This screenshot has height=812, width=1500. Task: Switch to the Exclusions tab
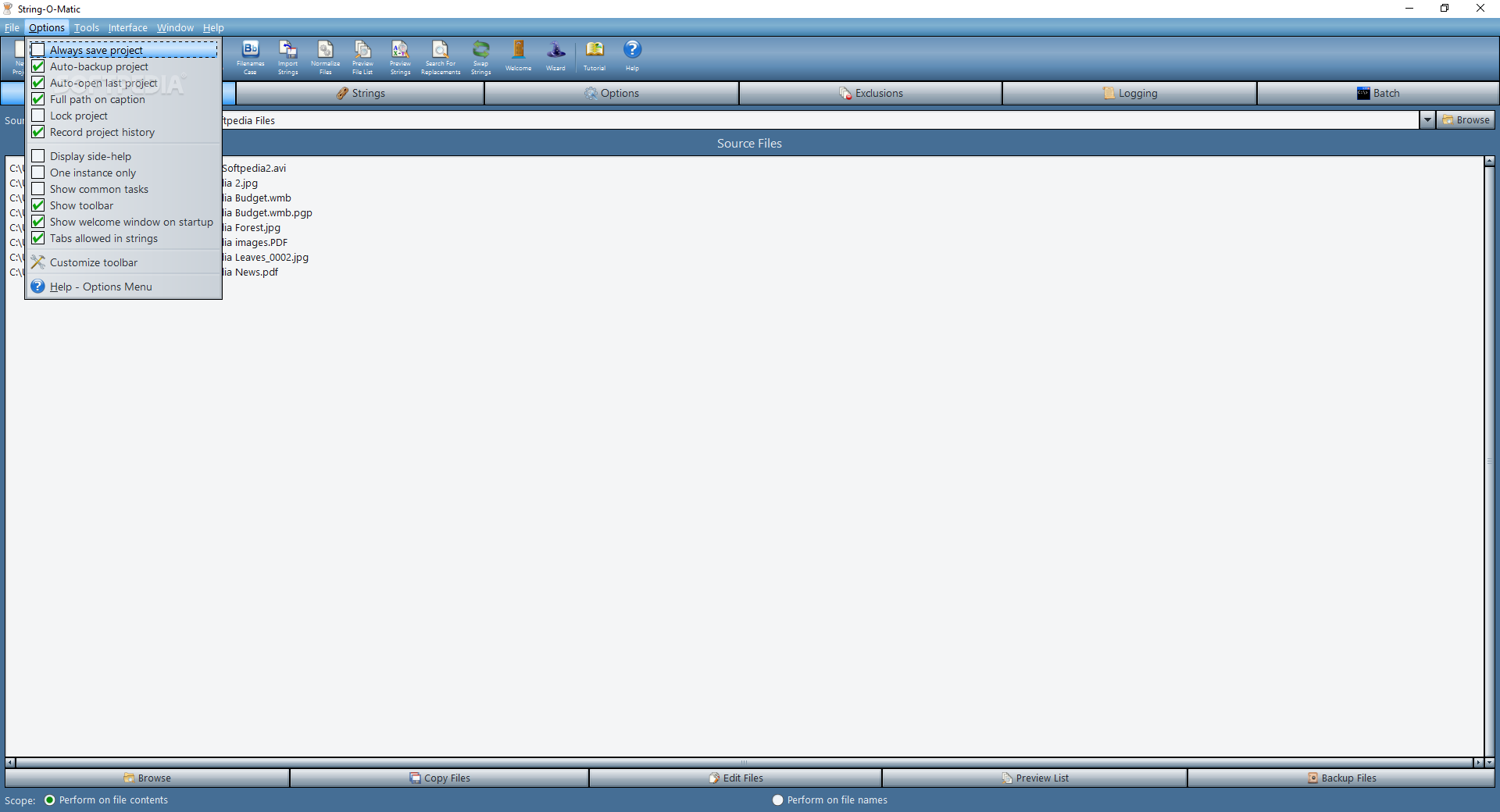[870, 93]
